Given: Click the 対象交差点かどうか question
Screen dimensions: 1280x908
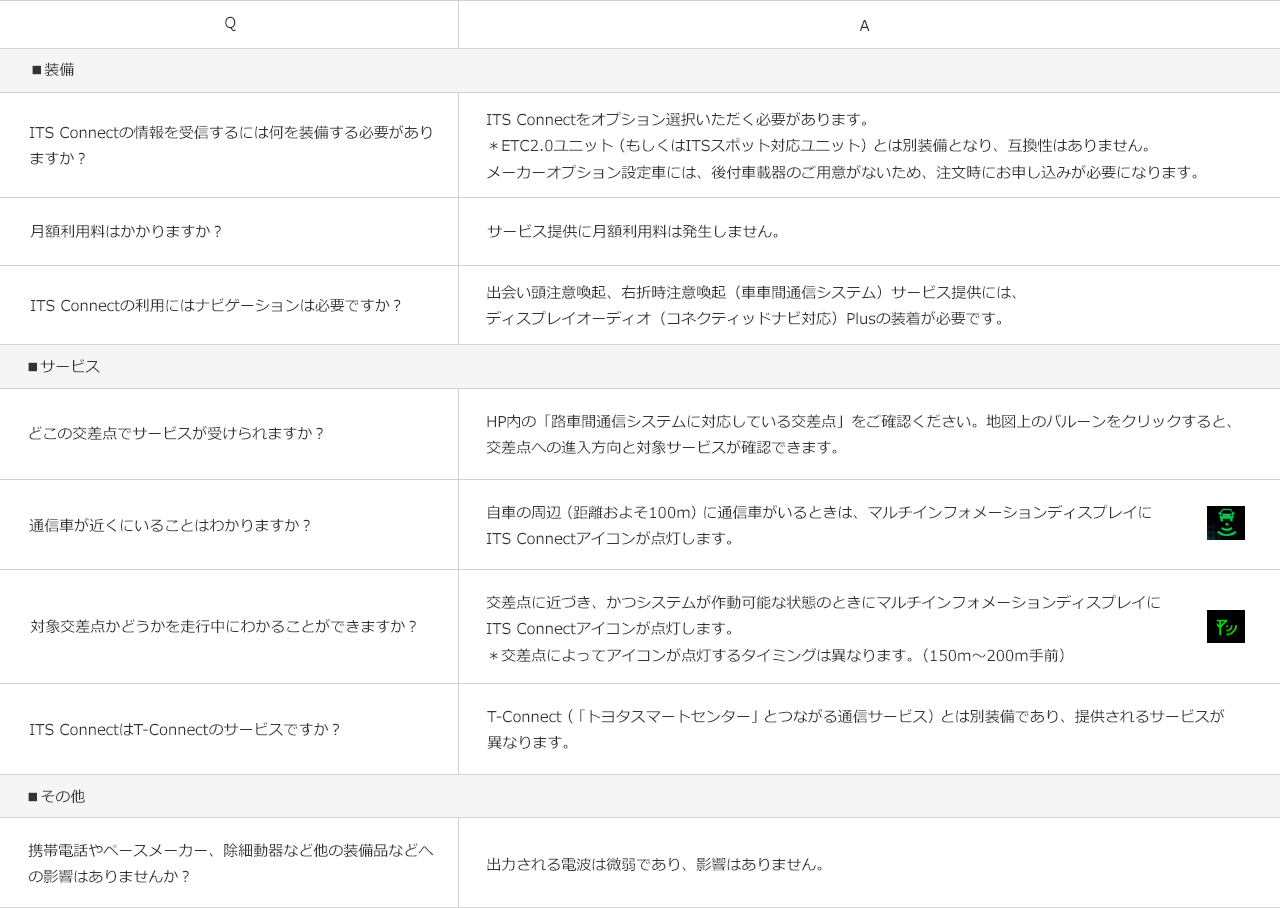Looking at the screenshot, I should [224, 627].
